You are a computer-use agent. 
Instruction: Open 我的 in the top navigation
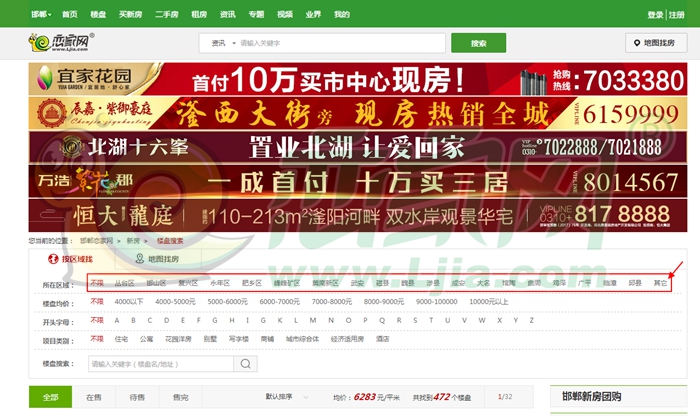342,14
